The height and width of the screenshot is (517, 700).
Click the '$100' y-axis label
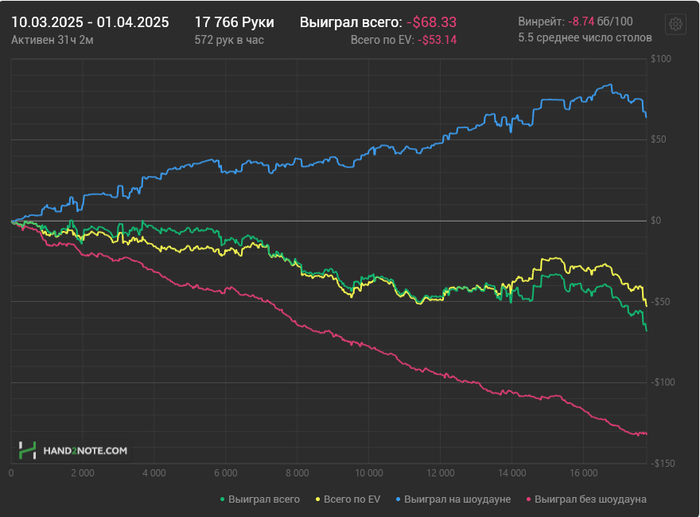click(661, 59)
